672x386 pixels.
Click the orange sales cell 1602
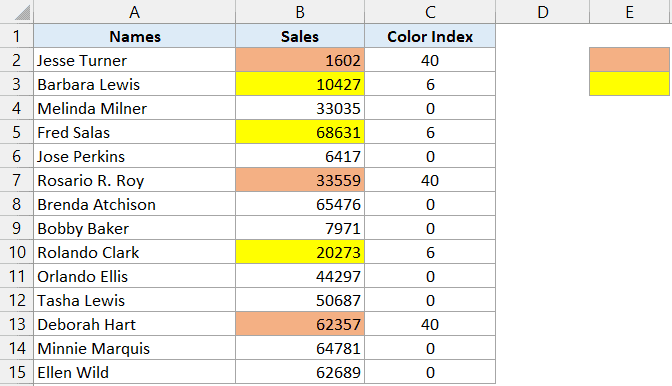point(300,60)
